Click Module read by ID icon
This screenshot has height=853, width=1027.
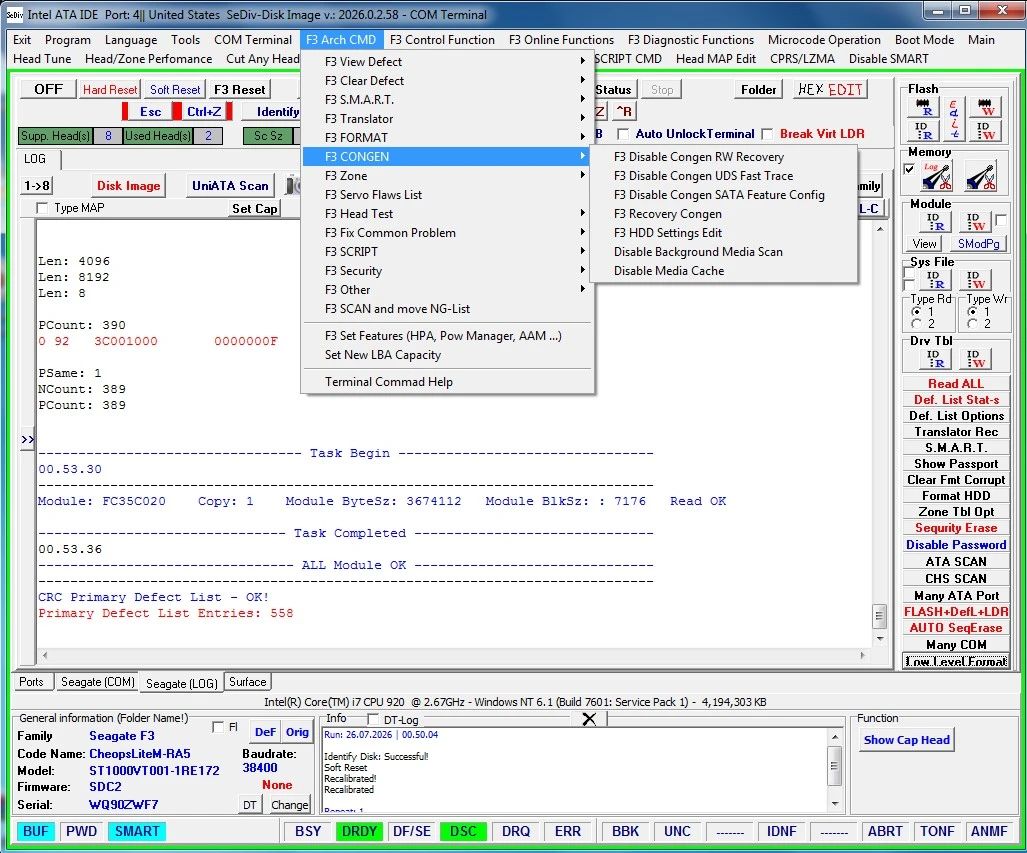(935, 222)
